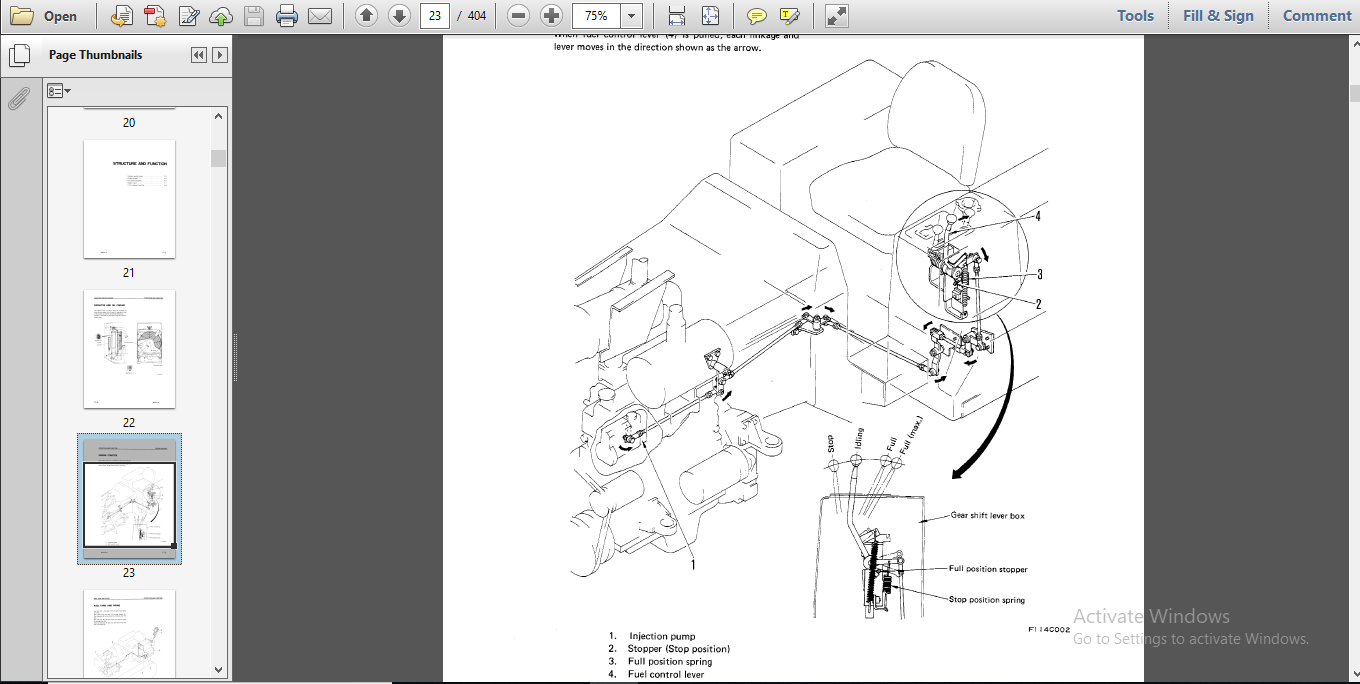Add a sticky note comment
Viewport: 1360px width, 684px height.
click(757, 16)
